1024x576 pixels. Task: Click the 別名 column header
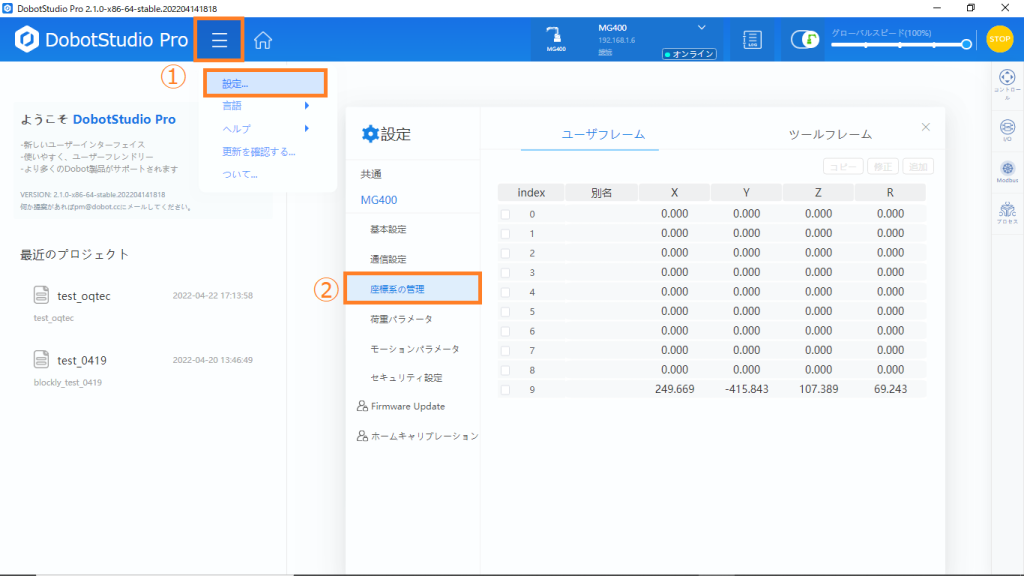click(x=601, y=193)
